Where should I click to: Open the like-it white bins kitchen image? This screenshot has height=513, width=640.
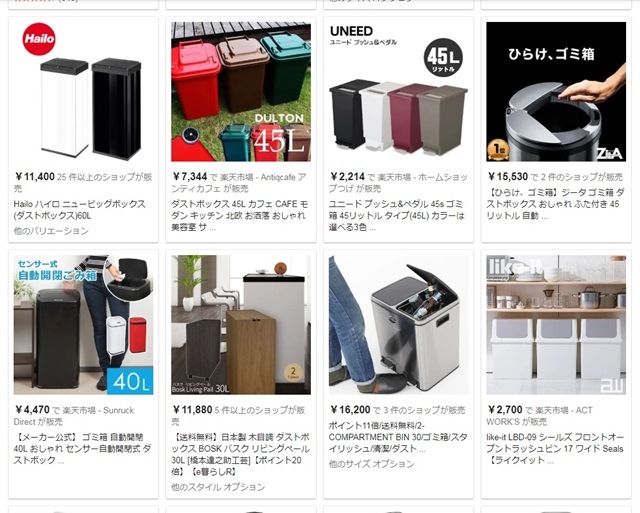[x=556, y=325]
